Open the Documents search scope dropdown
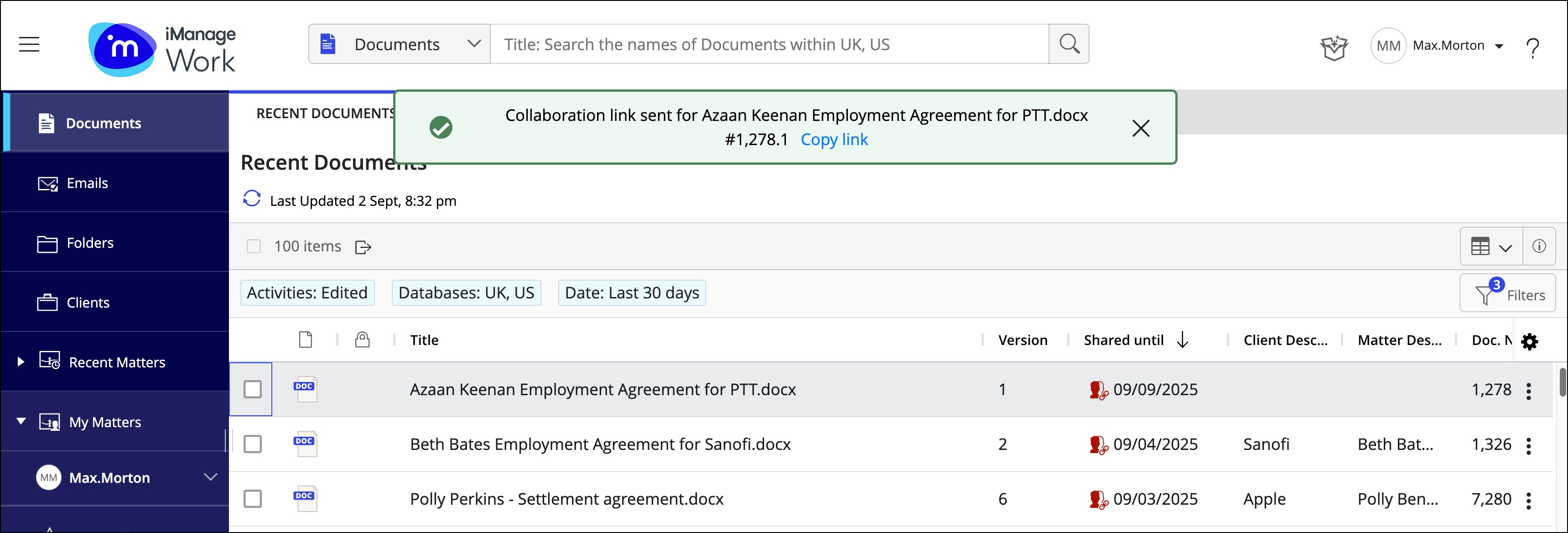1568x533 pixels. pos(400,44)
